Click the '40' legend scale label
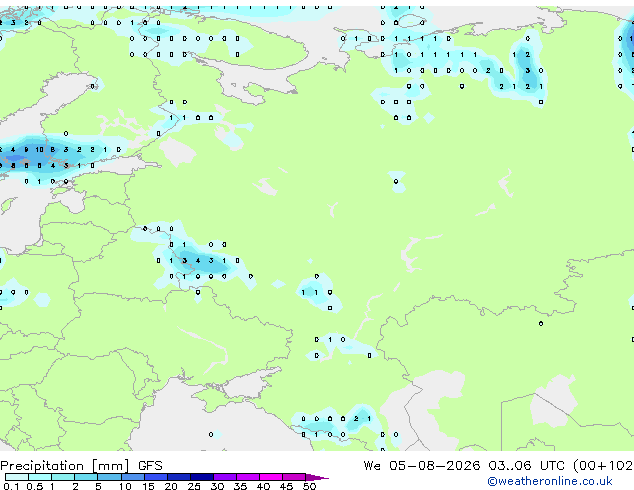Image resolution: width=634 pixels, height=490 pixels. [x=263, y=486]
